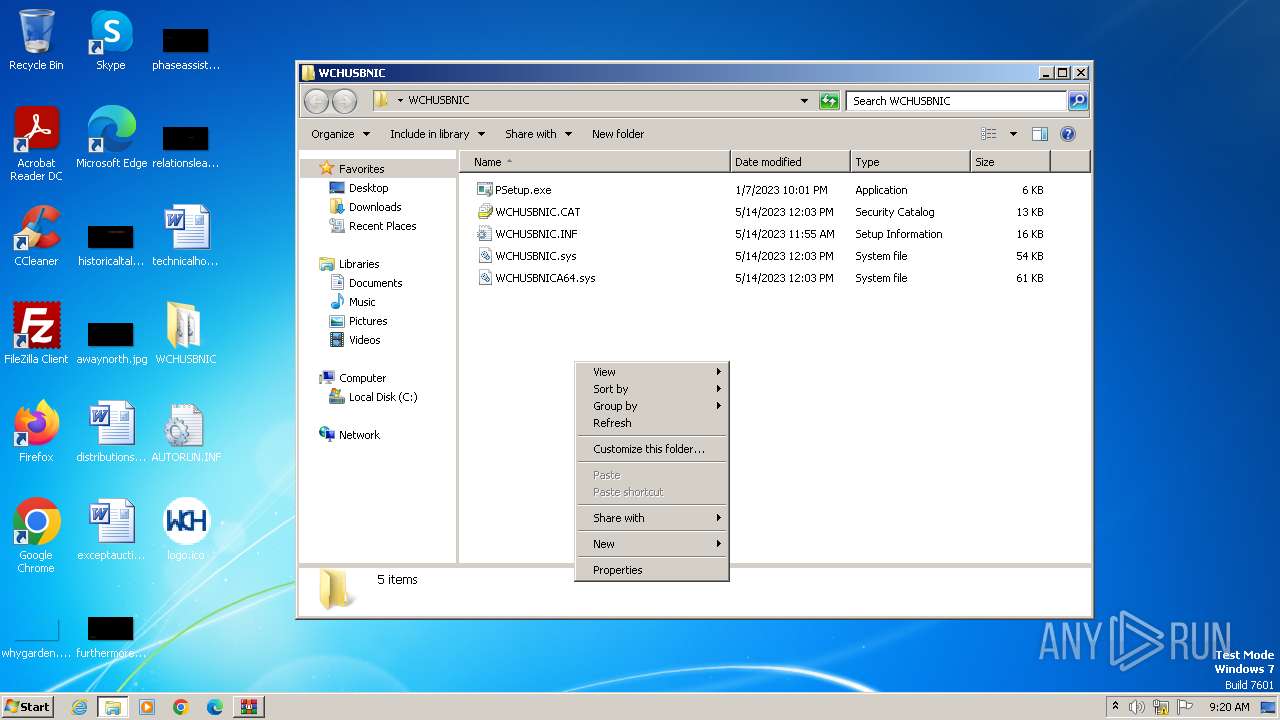Choose Refresh from the context menu
The image size is (1280, 720).
pyautogui.click(x=652, y=423)
